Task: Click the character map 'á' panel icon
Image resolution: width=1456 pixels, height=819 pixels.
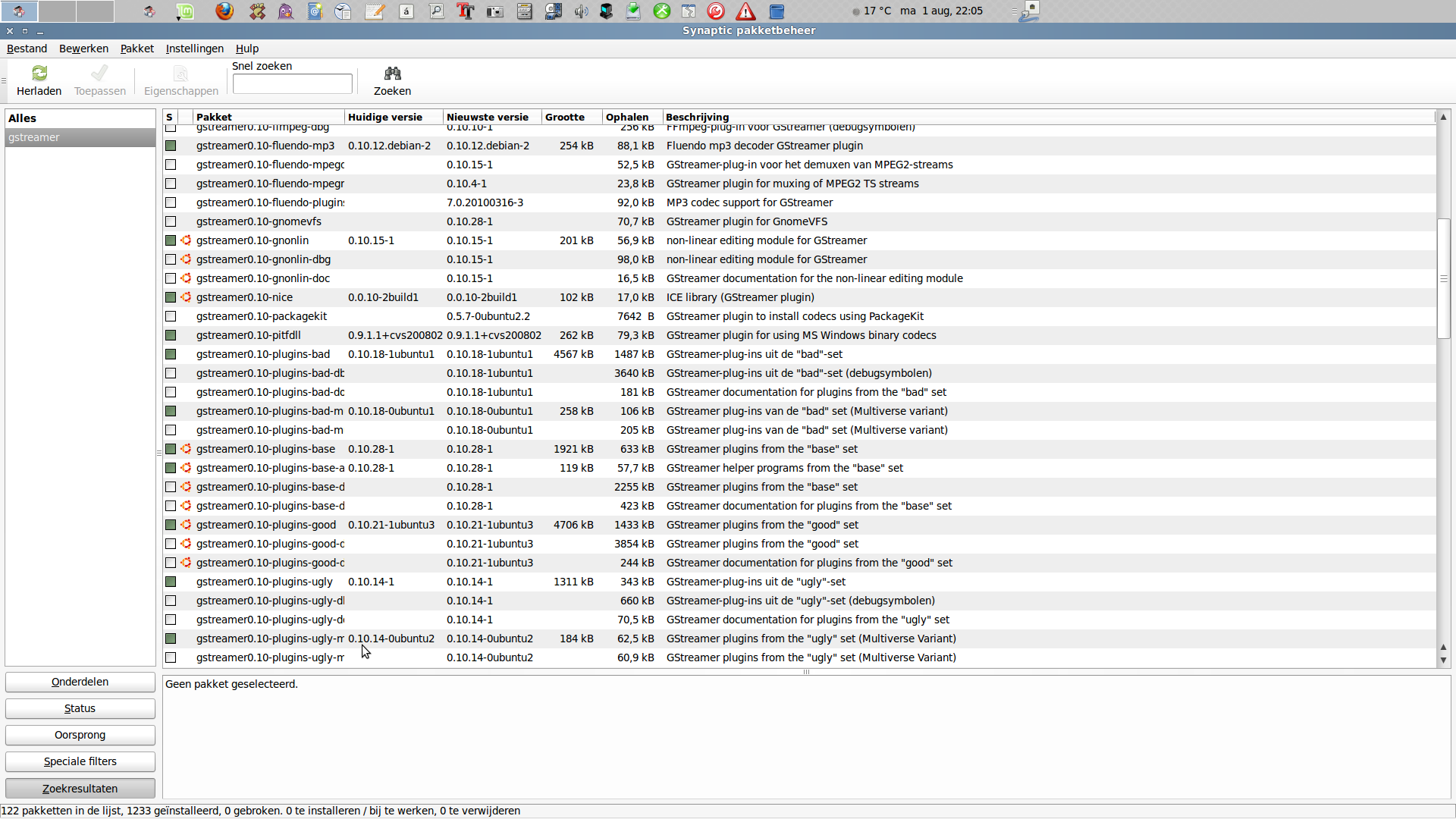Action: click(x=406, y=11)
